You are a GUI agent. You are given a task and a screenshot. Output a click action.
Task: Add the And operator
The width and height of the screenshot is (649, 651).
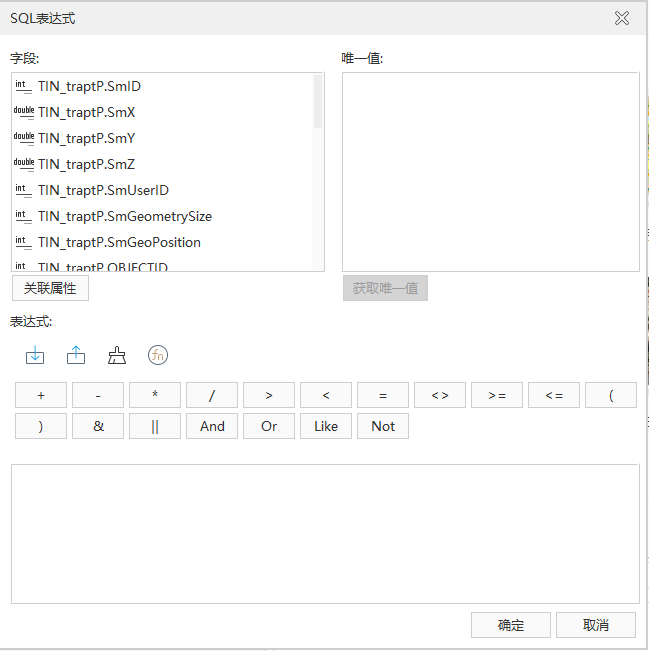coord(212,426)
